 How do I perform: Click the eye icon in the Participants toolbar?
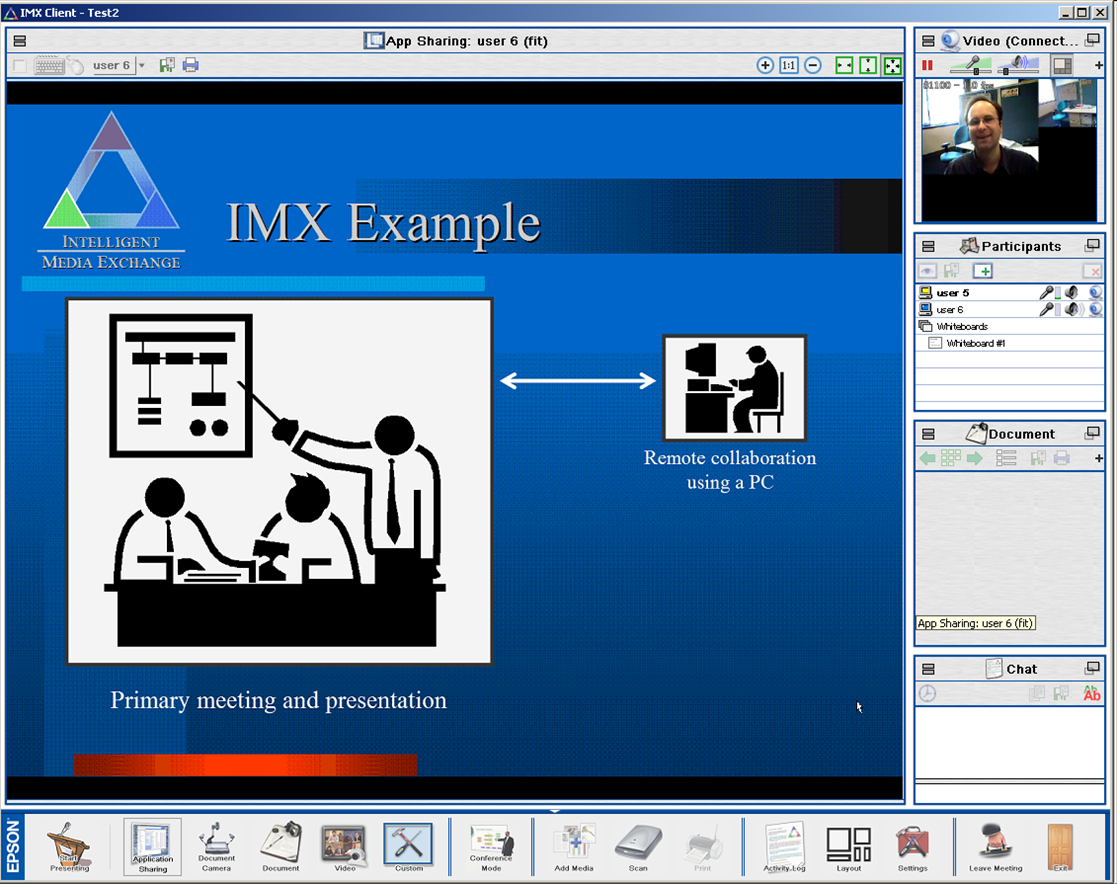927,271
